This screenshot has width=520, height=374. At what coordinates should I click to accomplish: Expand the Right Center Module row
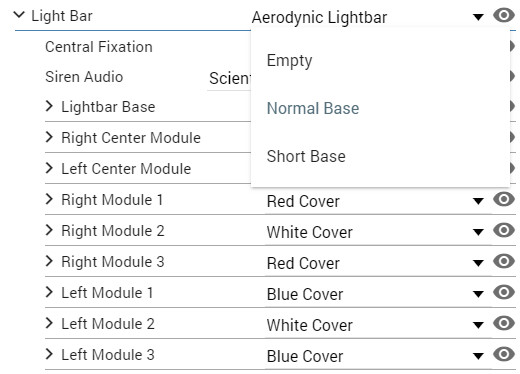click(x=49, y=137)
